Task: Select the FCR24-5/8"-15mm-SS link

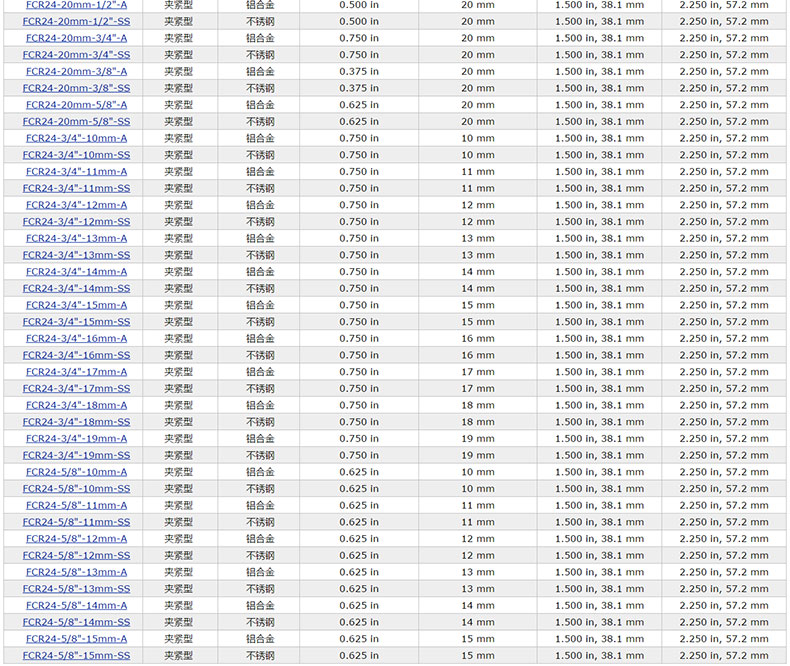Action: tap(76, 655)
